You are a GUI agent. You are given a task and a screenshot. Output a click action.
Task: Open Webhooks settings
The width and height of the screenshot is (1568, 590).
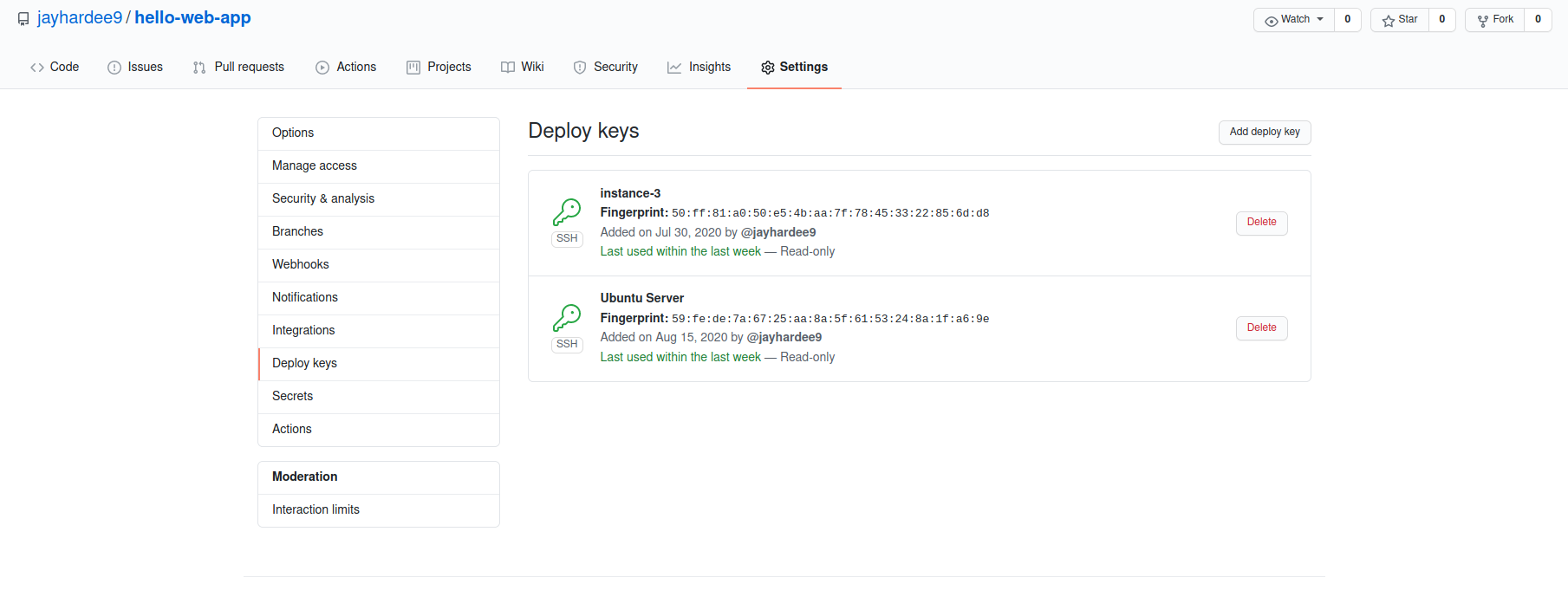click(x=379, y=265)
